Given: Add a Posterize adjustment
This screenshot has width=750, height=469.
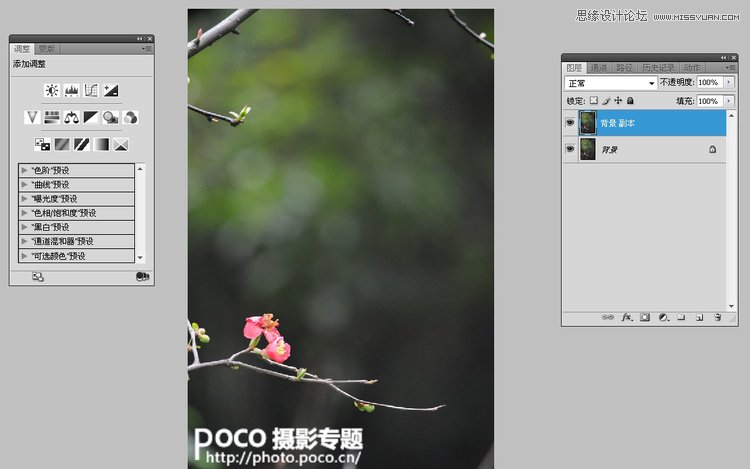Looking at the screenshot, I should 62,144.
